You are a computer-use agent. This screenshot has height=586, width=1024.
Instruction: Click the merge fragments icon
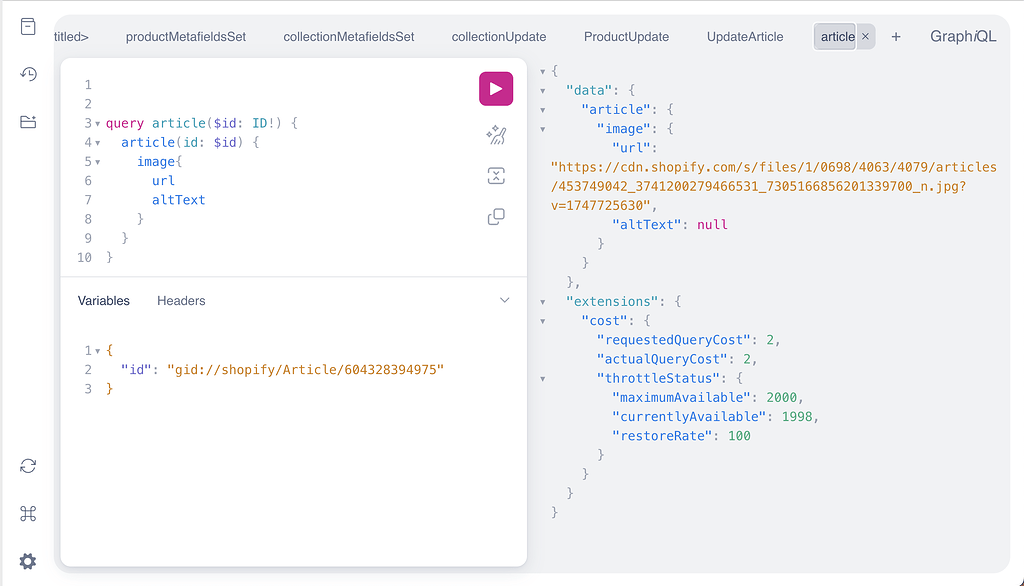(x=496, y=176)
